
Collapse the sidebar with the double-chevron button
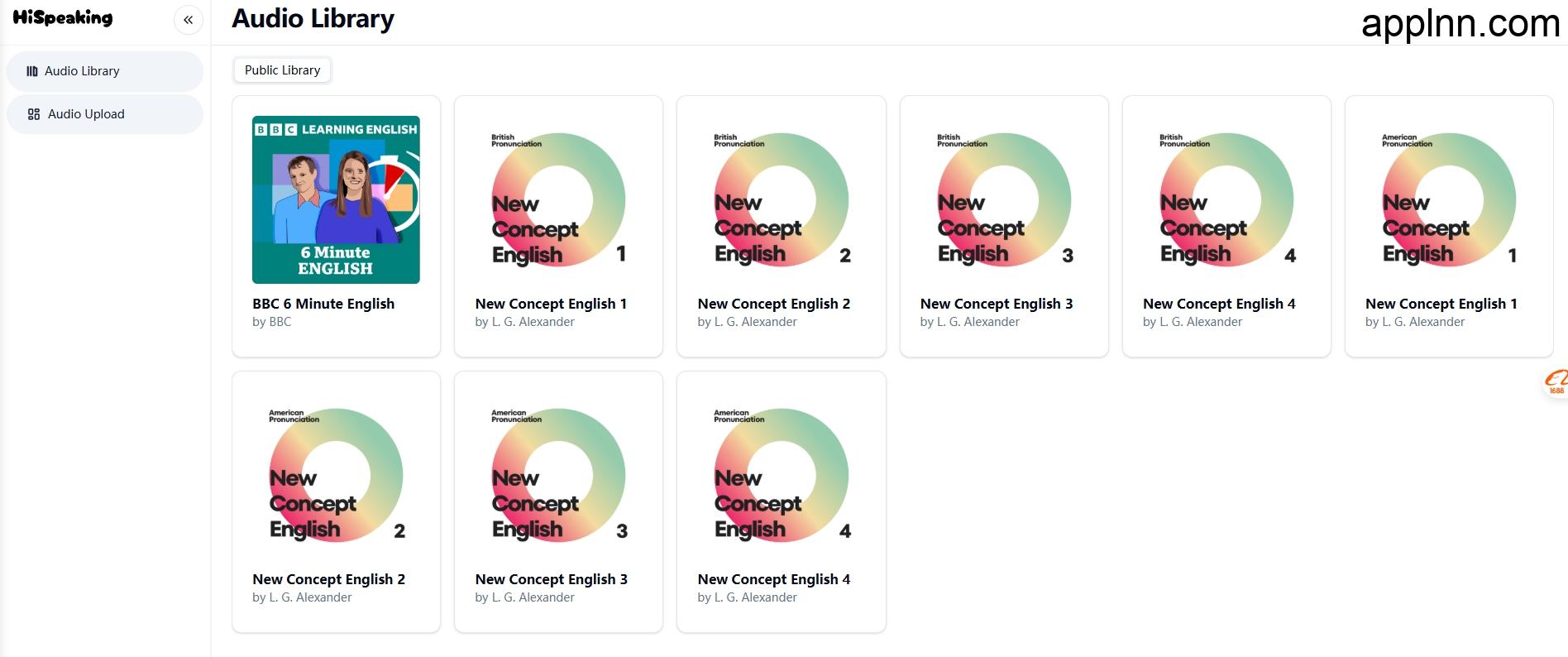pyautogui.click(x=188, y=20)
